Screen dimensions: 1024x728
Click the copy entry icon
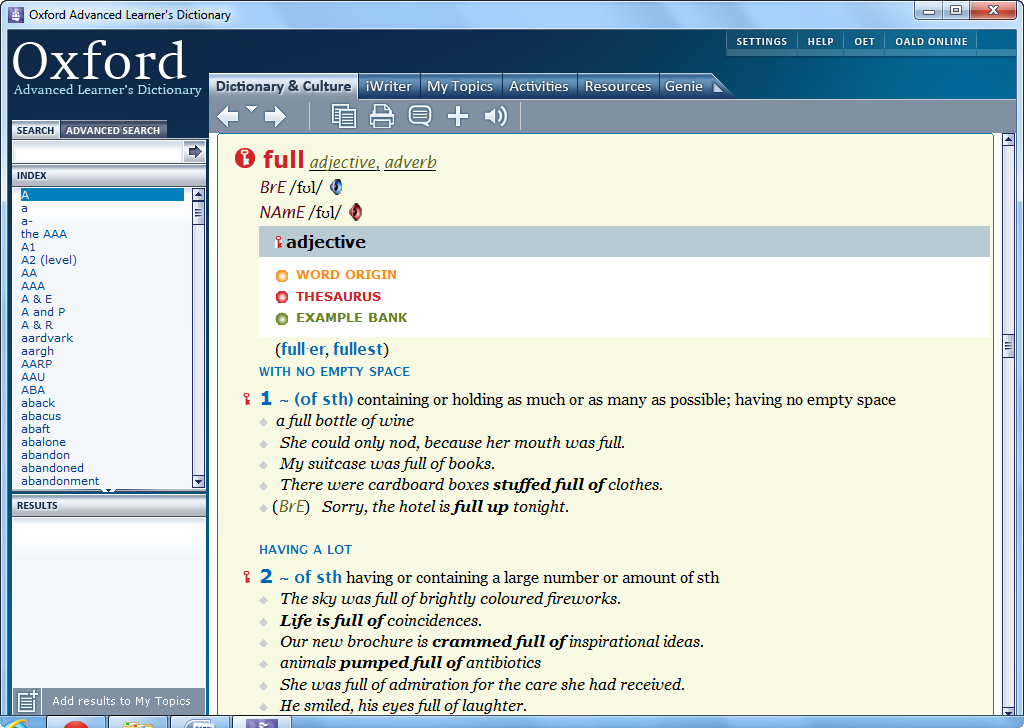(x=344, y=116)
